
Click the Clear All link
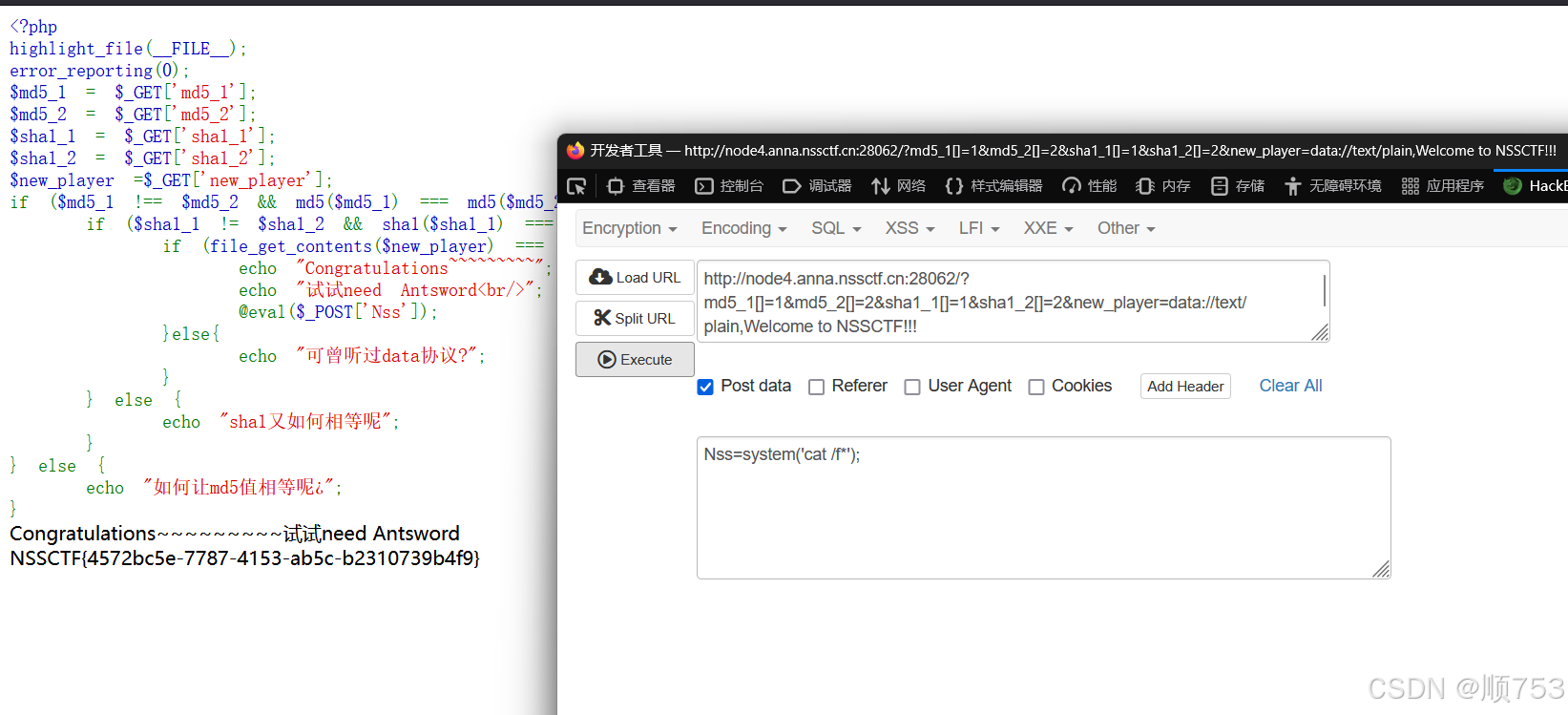(x=1290, y=386)
